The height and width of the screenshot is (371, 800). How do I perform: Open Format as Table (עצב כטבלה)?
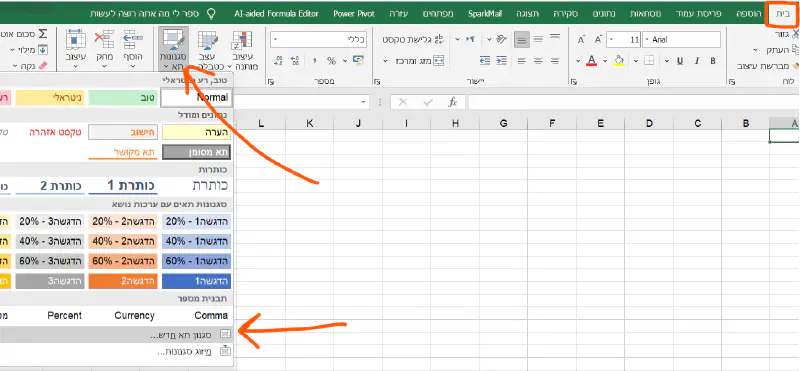[208, 50]
